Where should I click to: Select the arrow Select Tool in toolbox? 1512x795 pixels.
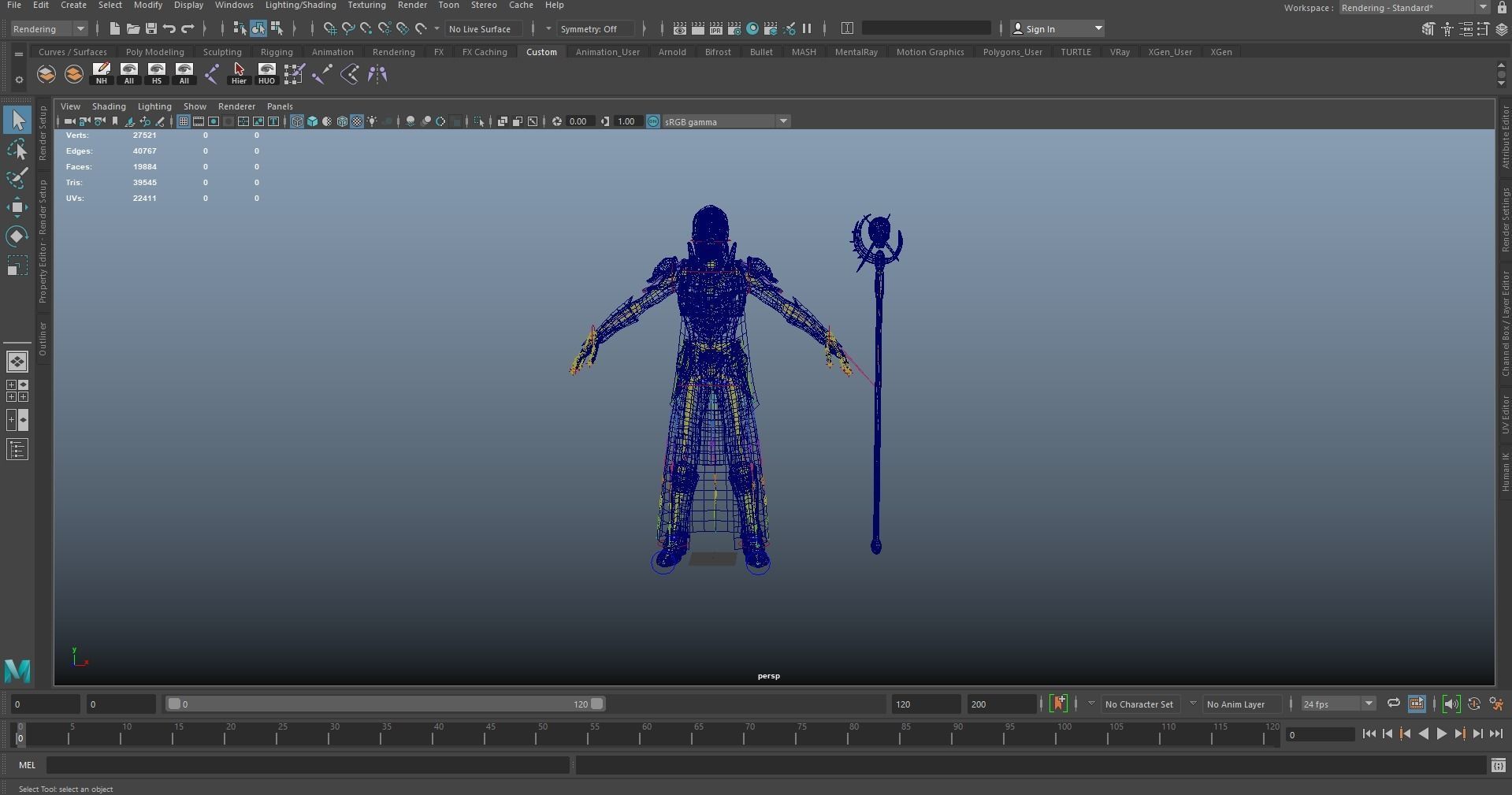pyautogui.click(x=17, y=121)
